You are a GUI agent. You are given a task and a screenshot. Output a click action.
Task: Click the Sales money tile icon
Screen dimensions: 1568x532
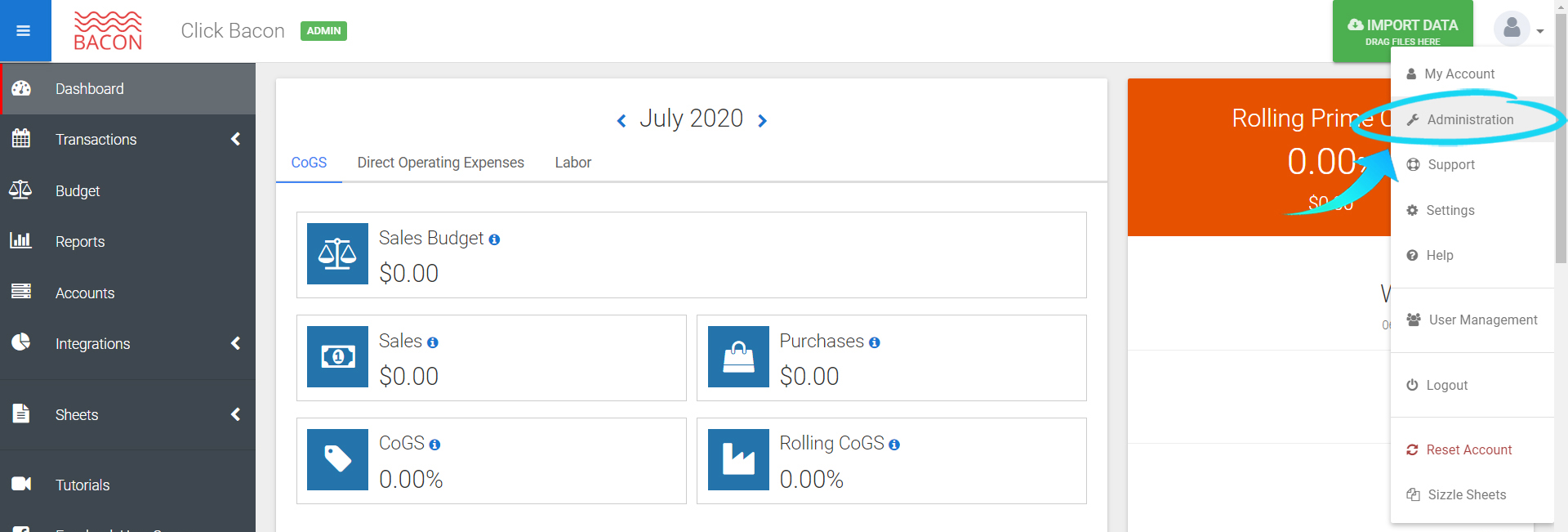click(337, 356)
